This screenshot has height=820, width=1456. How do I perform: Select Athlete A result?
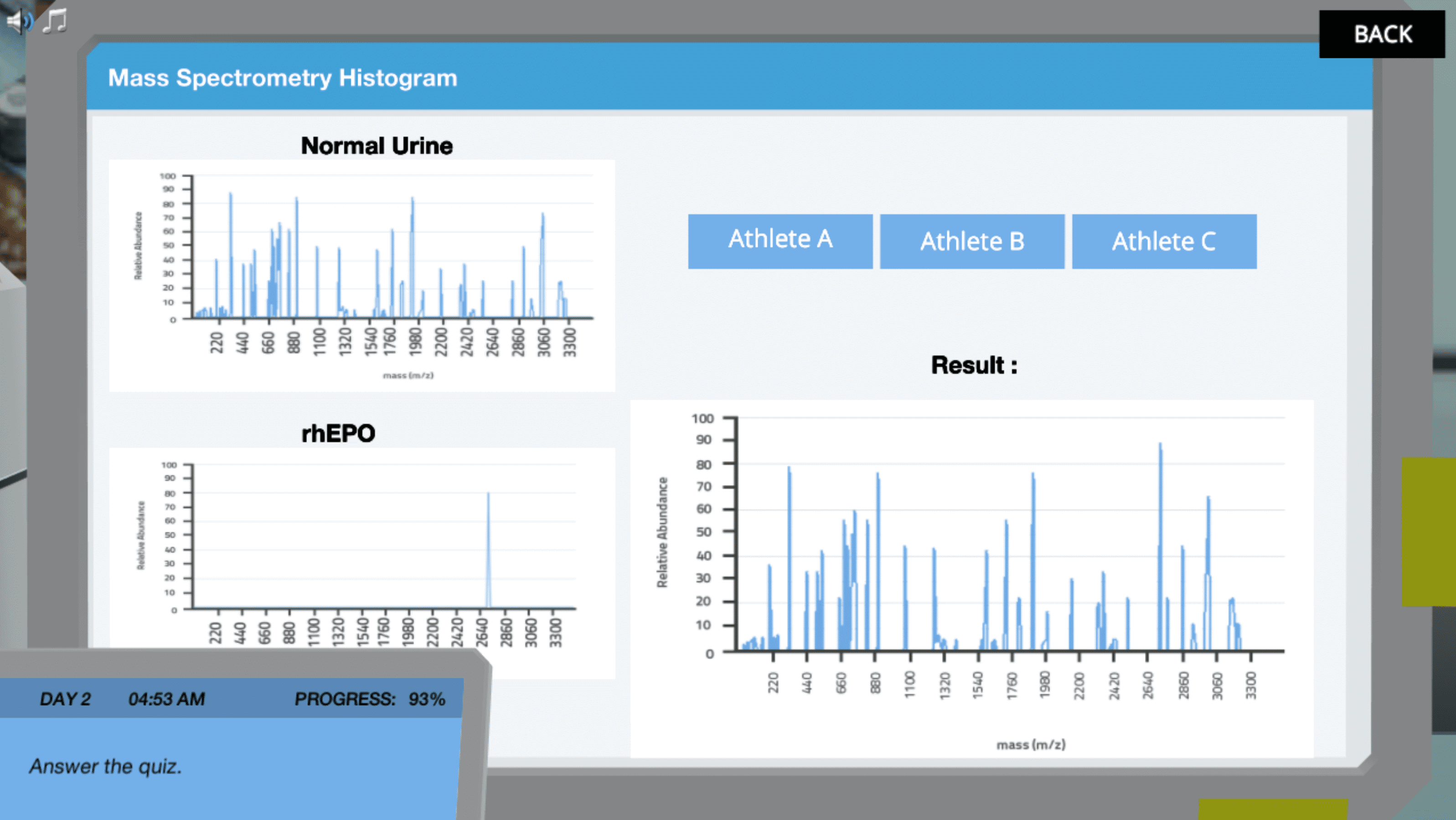[x=780, y=241]
